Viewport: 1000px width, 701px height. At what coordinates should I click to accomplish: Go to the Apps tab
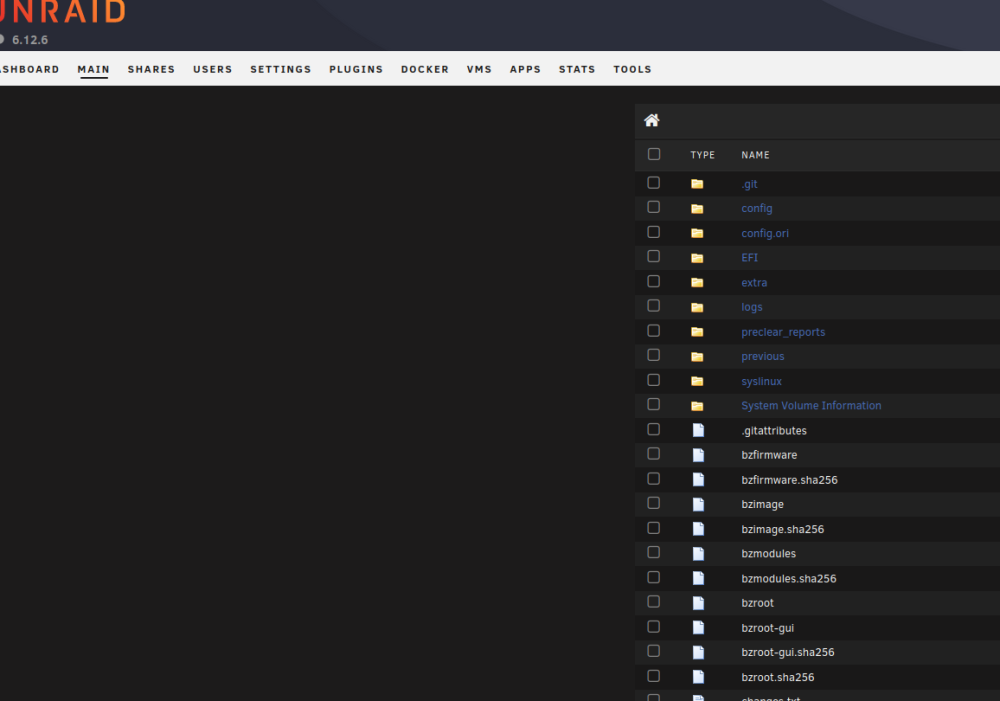[526, 69]
